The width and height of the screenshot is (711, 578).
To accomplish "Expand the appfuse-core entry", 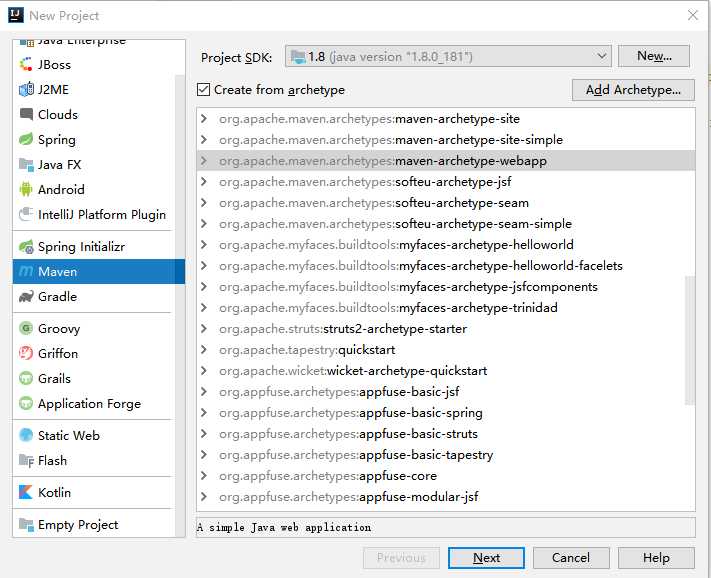I will point(204,476).
